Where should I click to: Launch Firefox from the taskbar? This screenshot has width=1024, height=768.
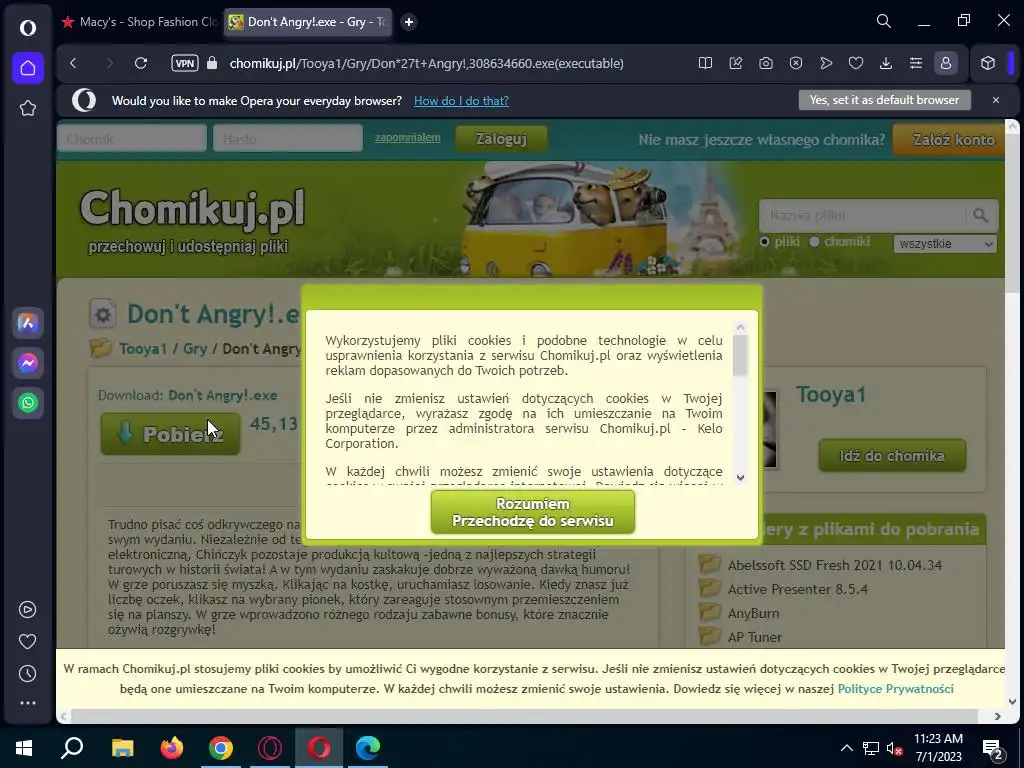click(172, 748)
